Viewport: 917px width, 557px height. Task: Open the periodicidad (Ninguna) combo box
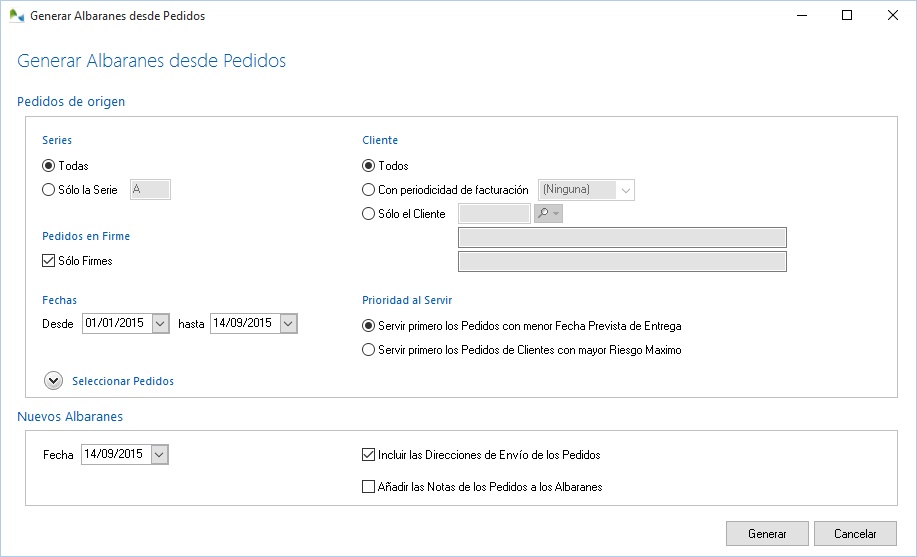click(626, 190)
